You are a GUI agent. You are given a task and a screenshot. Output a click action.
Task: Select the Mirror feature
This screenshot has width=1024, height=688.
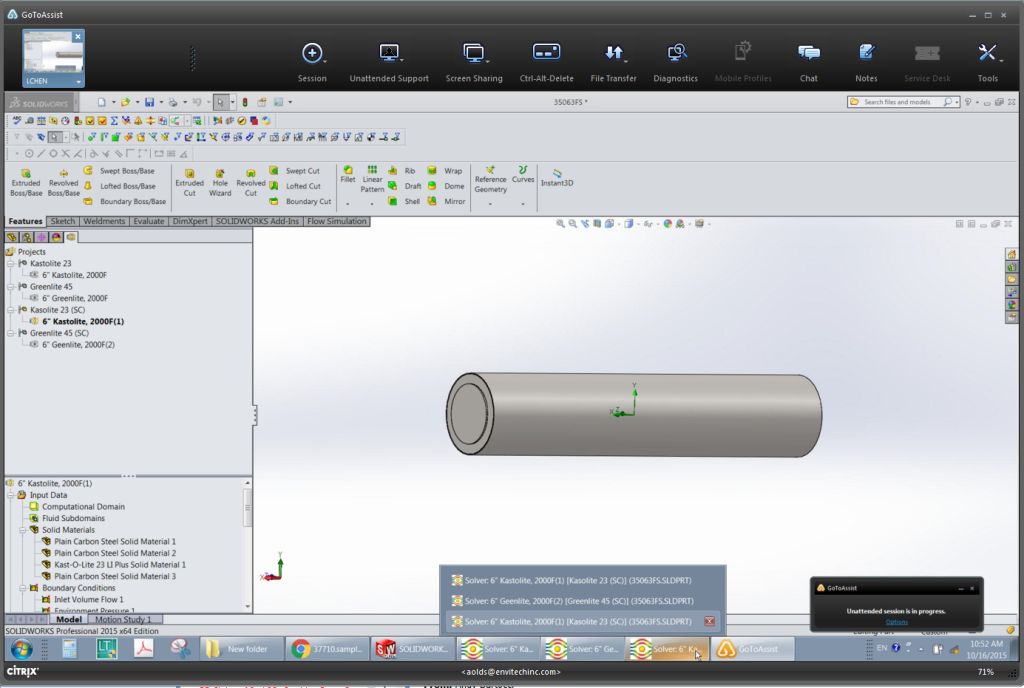click(x=446, y=202)
